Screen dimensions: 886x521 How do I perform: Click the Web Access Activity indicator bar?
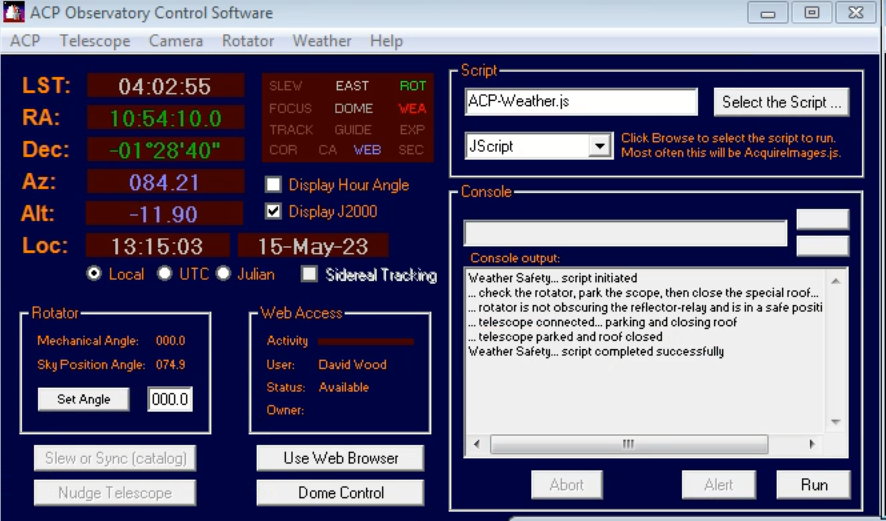[x=366, y=341]
